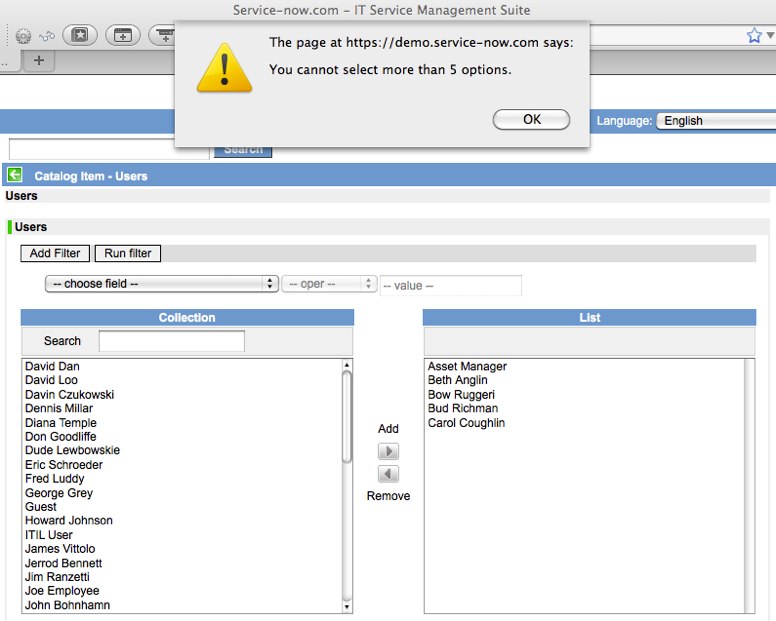The image size is (776, 621).
Task: Click the green back arrow icon
Action: pyautogui.click(x=14, y=175)
